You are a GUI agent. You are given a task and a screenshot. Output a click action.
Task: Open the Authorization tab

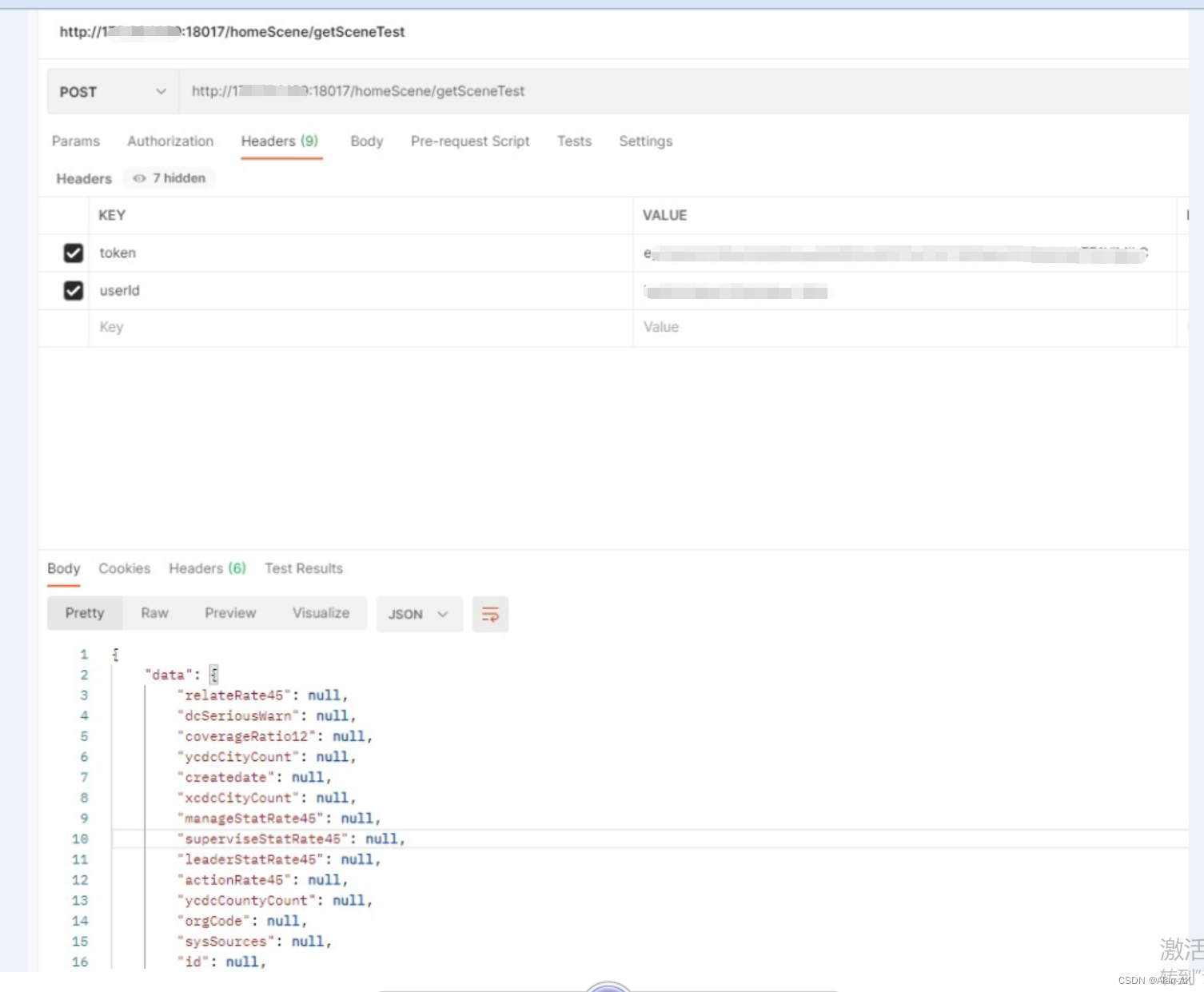[x=170, y=141]
